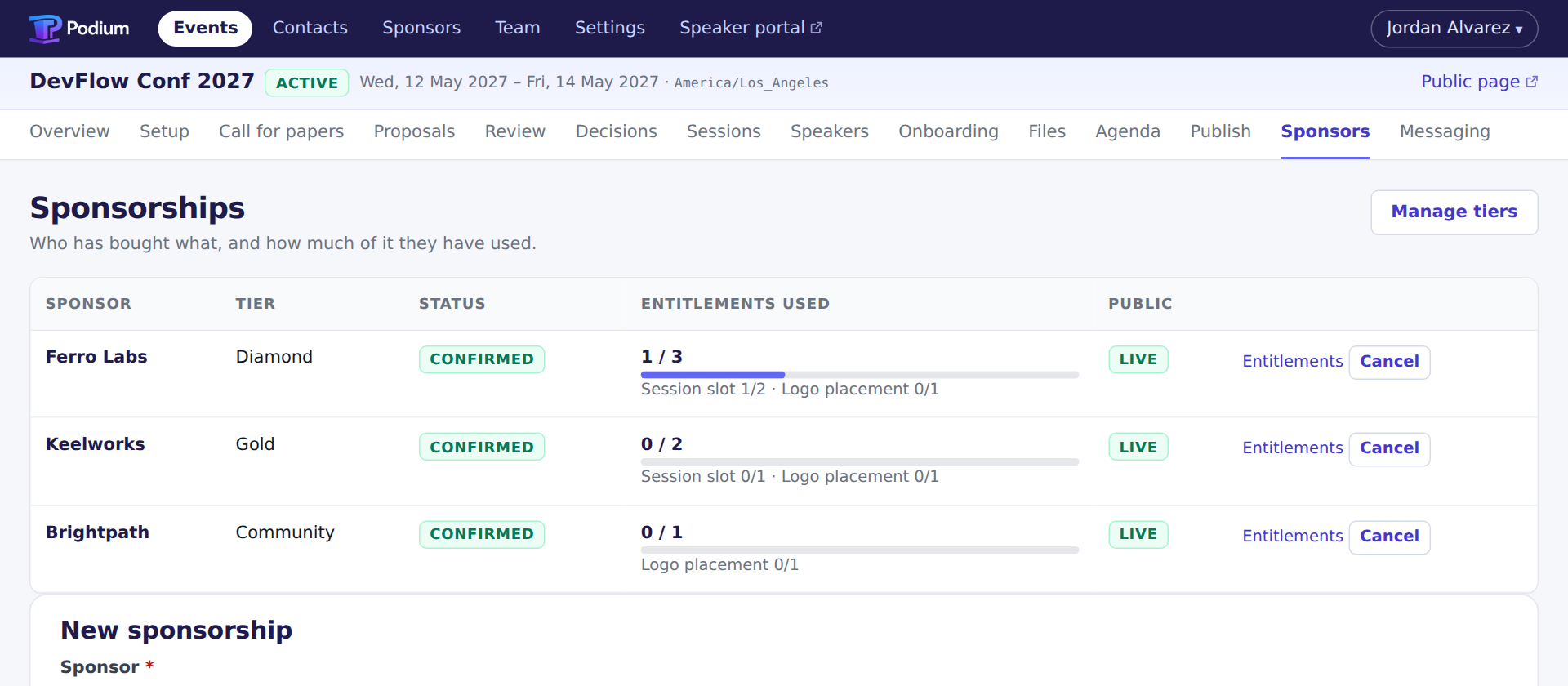Open the Publish tab
The width and height of the screenshot is (1568, 686).
pyautogui.click(x=1220, y=131)
